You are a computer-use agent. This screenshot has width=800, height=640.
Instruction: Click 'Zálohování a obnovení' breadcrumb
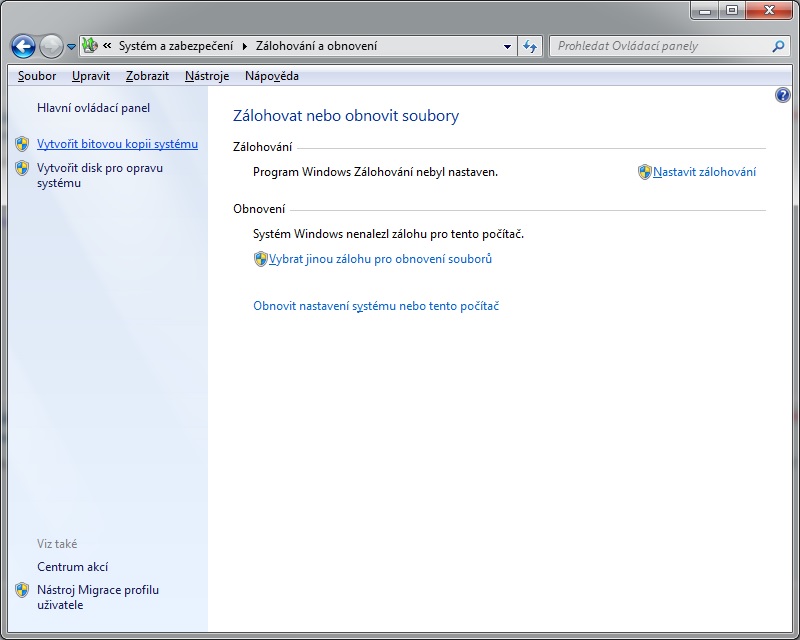(316, 46)
